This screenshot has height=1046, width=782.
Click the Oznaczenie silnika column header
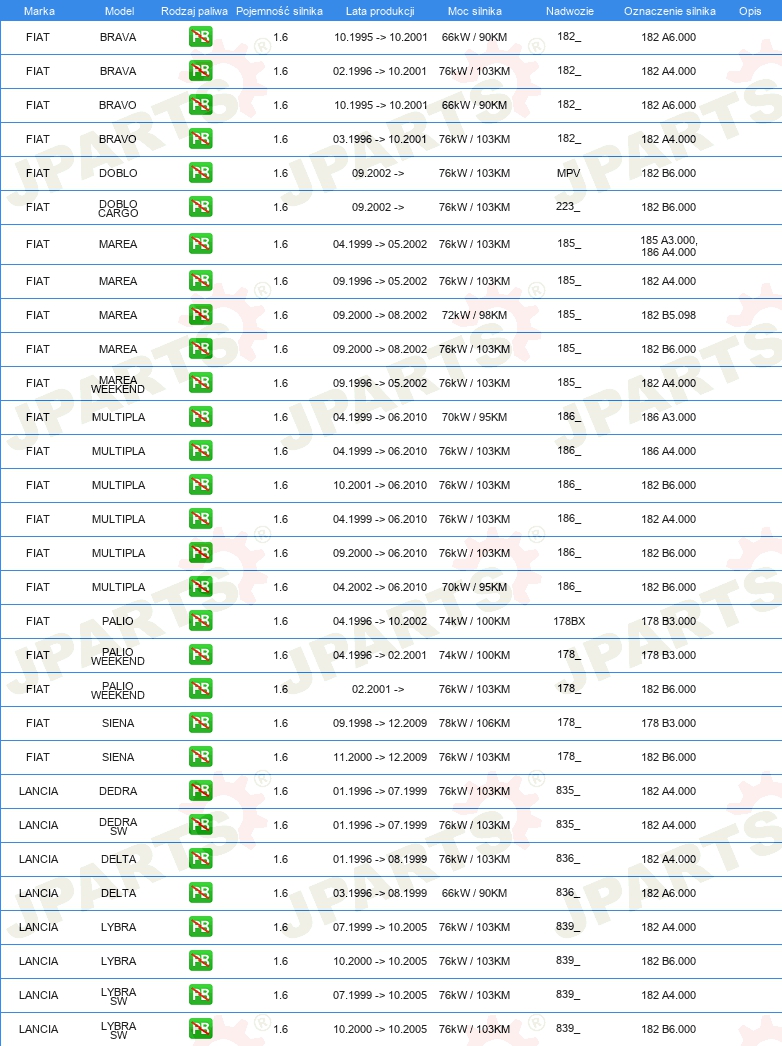pyautogui.click(x=669, y=11)
